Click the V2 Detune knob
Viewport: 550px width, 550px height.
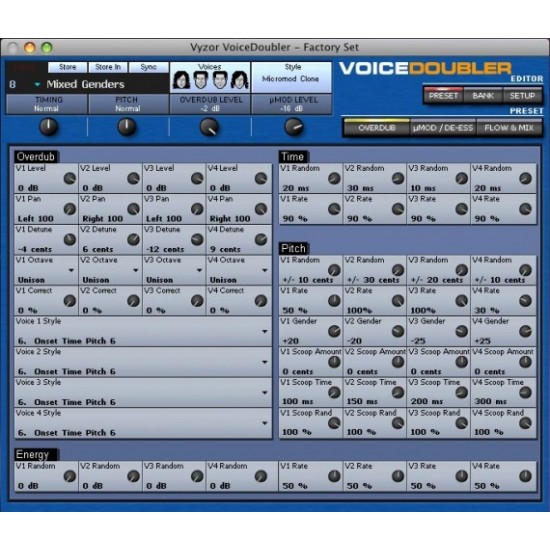[x=133, y=240]
